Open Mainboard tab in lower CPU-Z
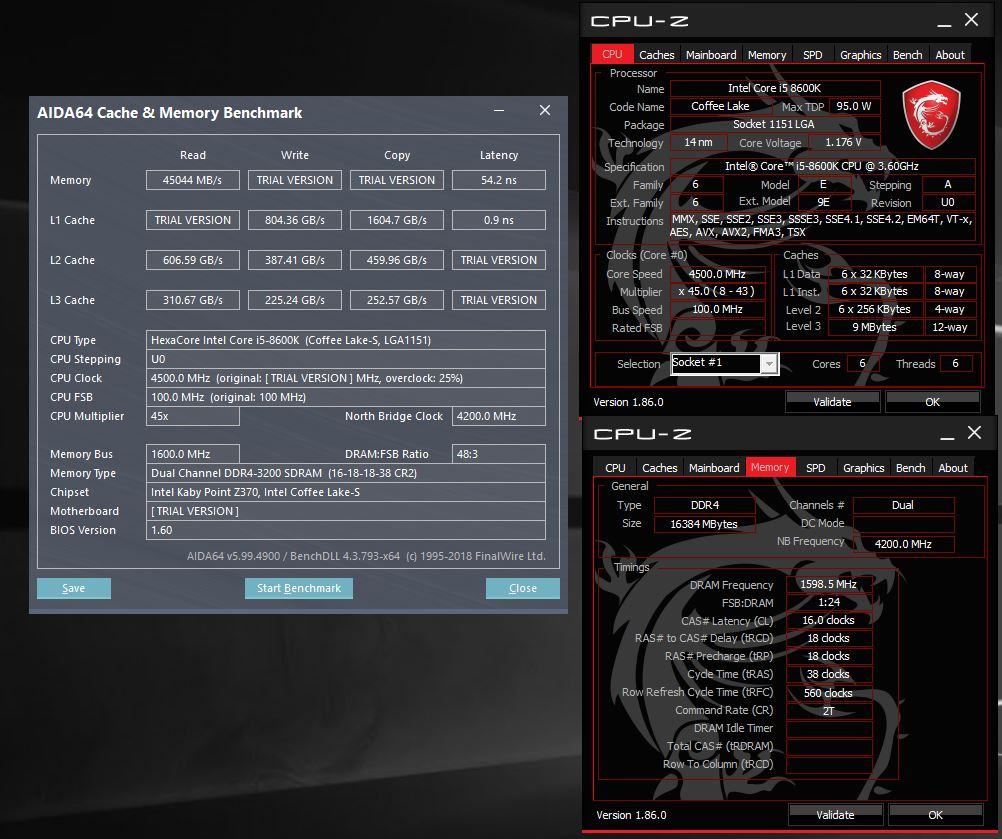The height and width of the screenshot is (839, 1002). [714, 468]
